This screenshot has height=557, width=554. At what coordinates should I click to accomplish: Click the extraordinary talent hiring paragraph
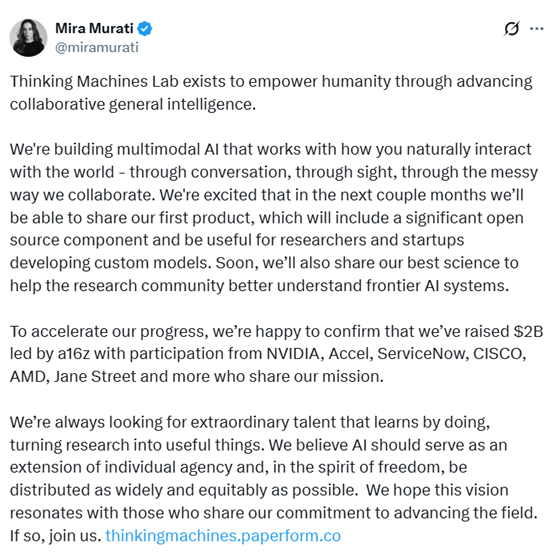[x=273, y=478]
